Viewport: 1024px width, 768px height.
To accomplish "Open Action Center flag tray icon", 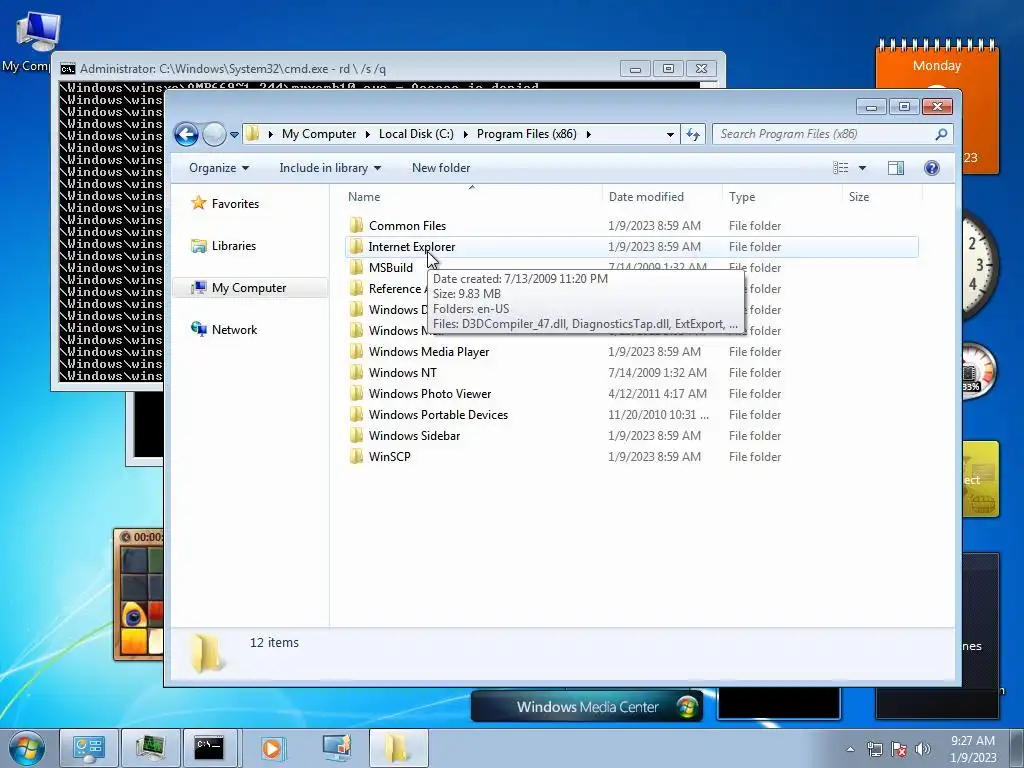I will pyautogui.click(x=899, y=749).
